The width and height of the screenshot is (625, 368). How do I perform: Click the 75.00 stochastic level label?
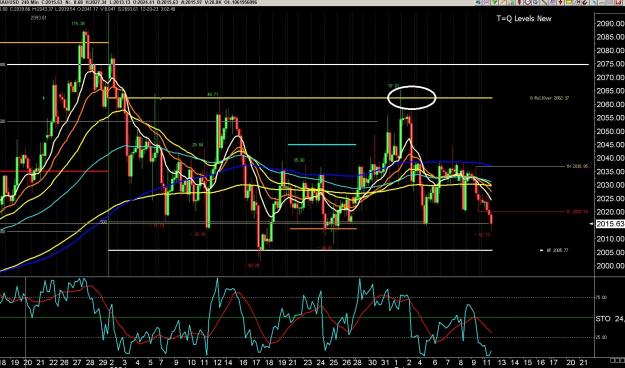click(x=601, y=297)
